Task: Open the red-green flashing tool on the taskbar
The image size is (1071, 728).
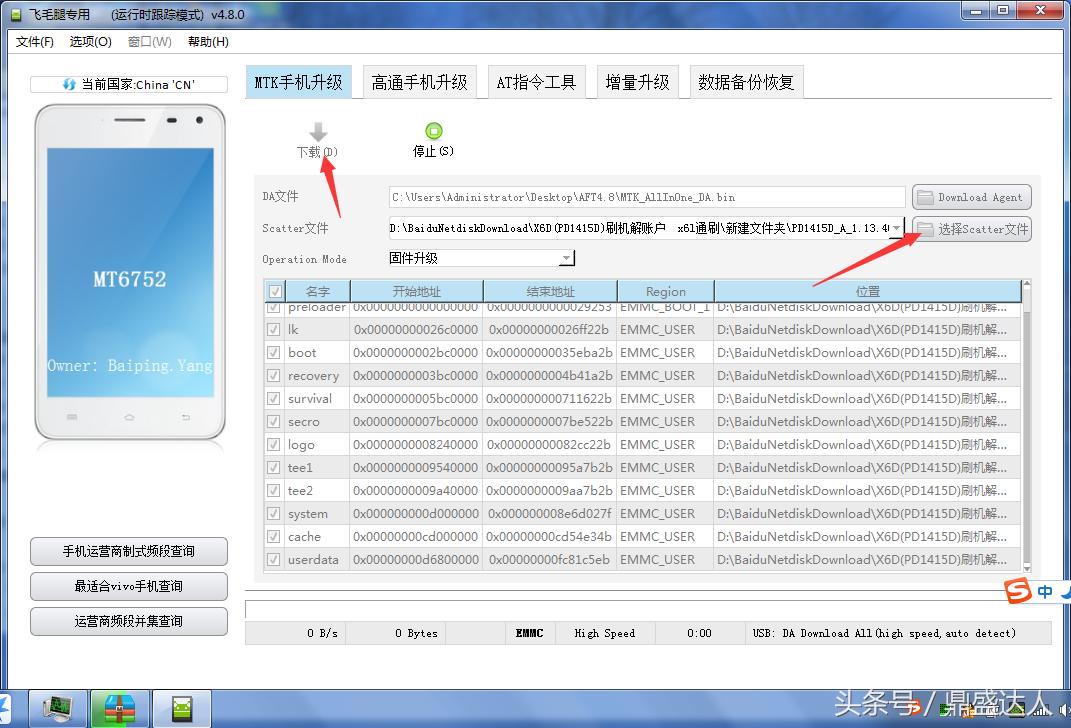Action: pyautogui.click(x=120, y=707)
